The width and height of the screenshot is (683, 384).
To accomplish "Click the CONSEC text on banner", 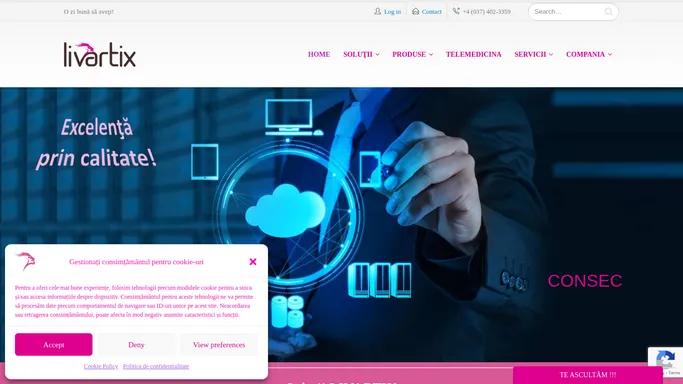I will [585, 281].
